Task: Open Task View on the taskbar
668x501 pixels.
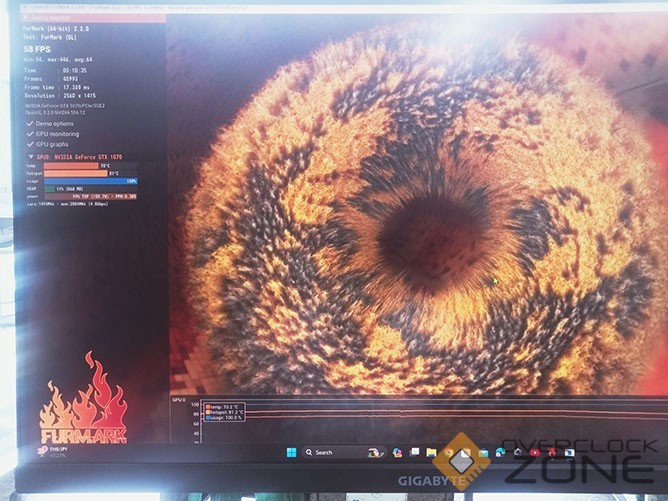Action: pos(414,452)
